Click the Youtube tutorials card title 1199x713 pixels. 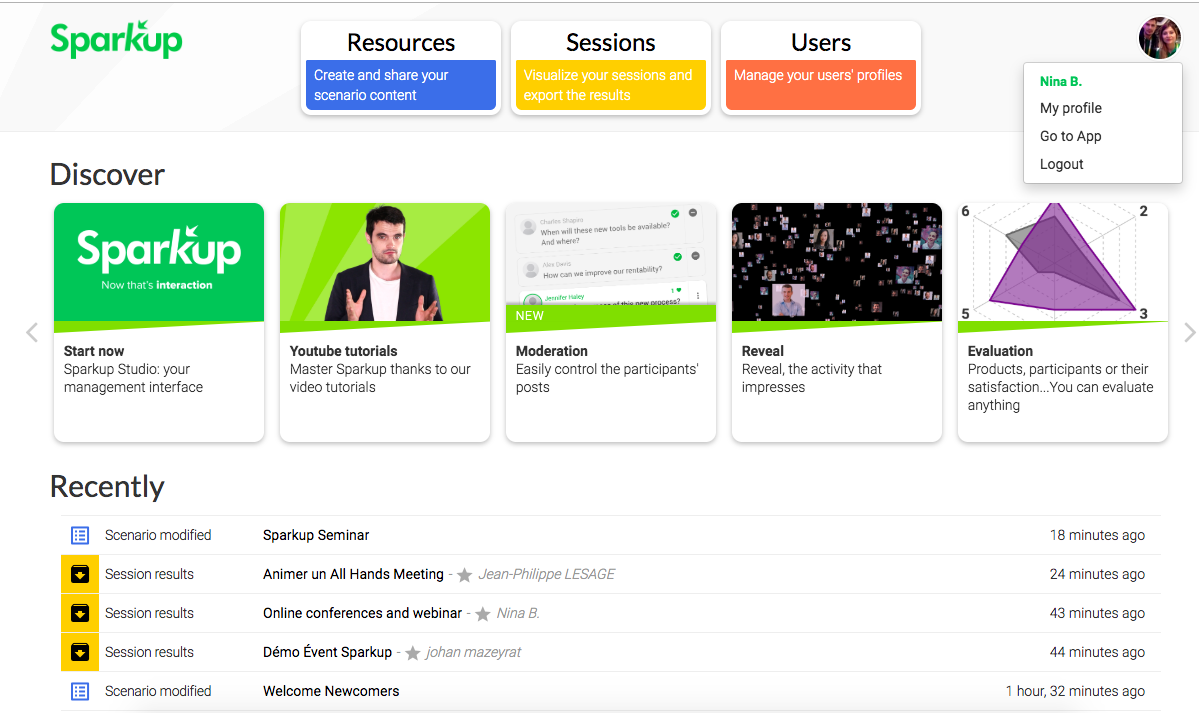coord(343,351)
